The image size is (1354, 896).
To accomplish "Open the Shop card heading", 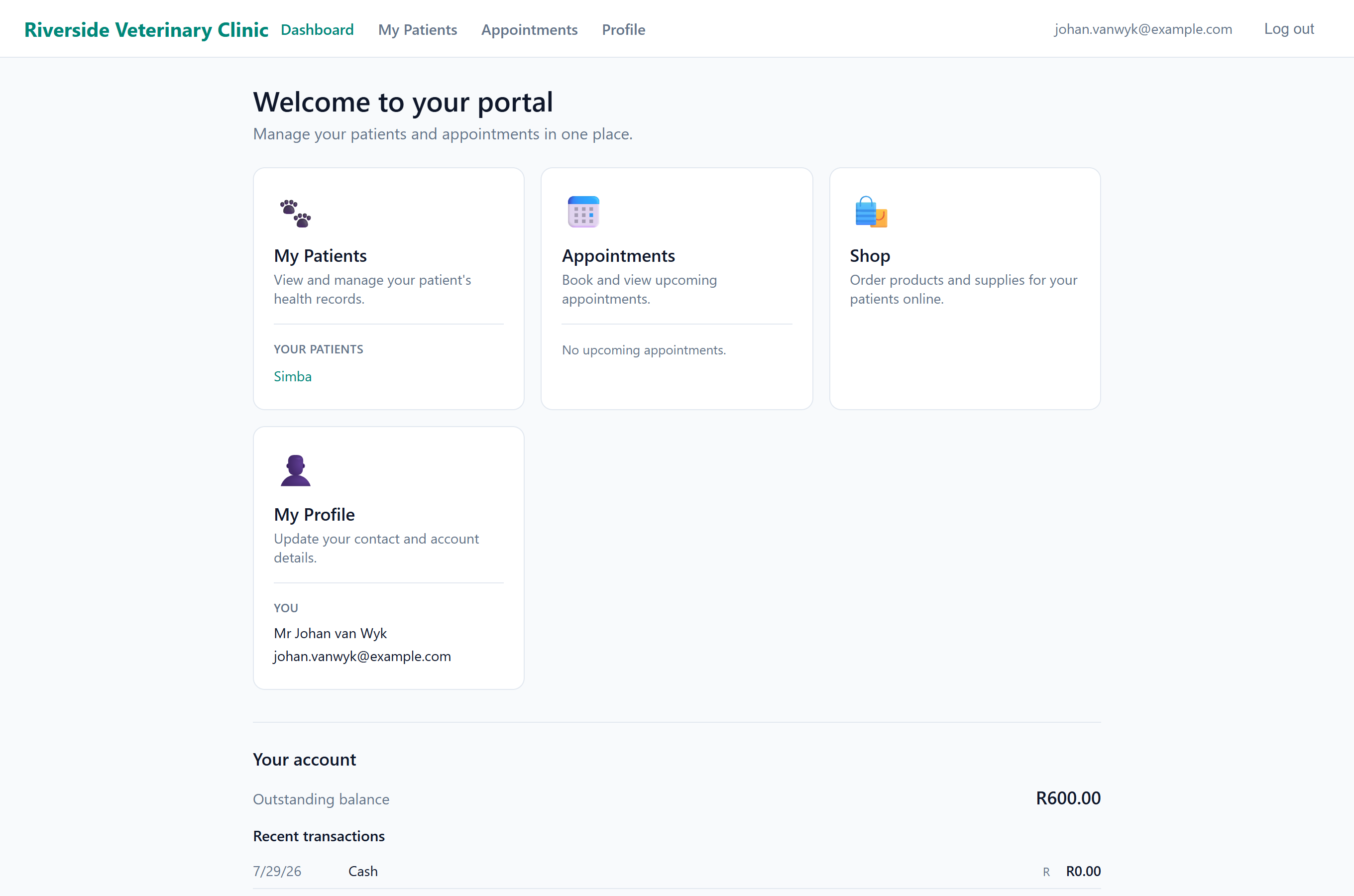I will coord(870,255).
